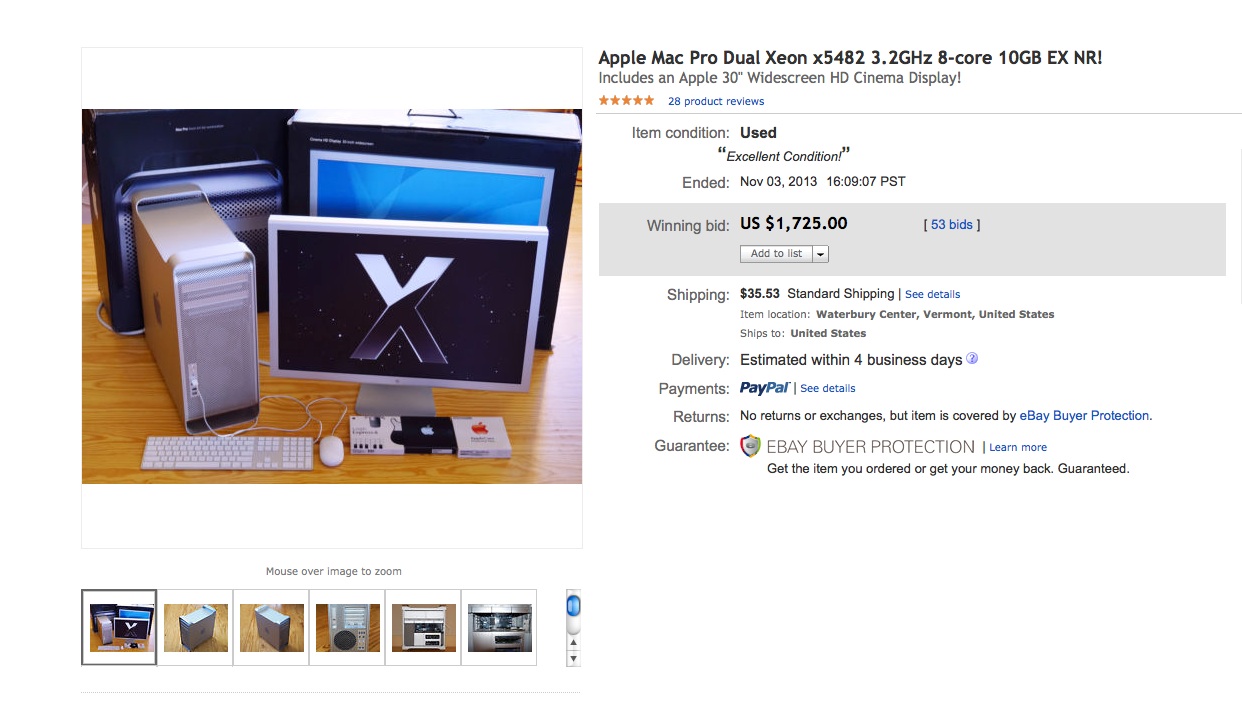This screenshot has width=1242, height=705.
Task: Open the 28 product reviews link
Action: [x=716, y=101]
